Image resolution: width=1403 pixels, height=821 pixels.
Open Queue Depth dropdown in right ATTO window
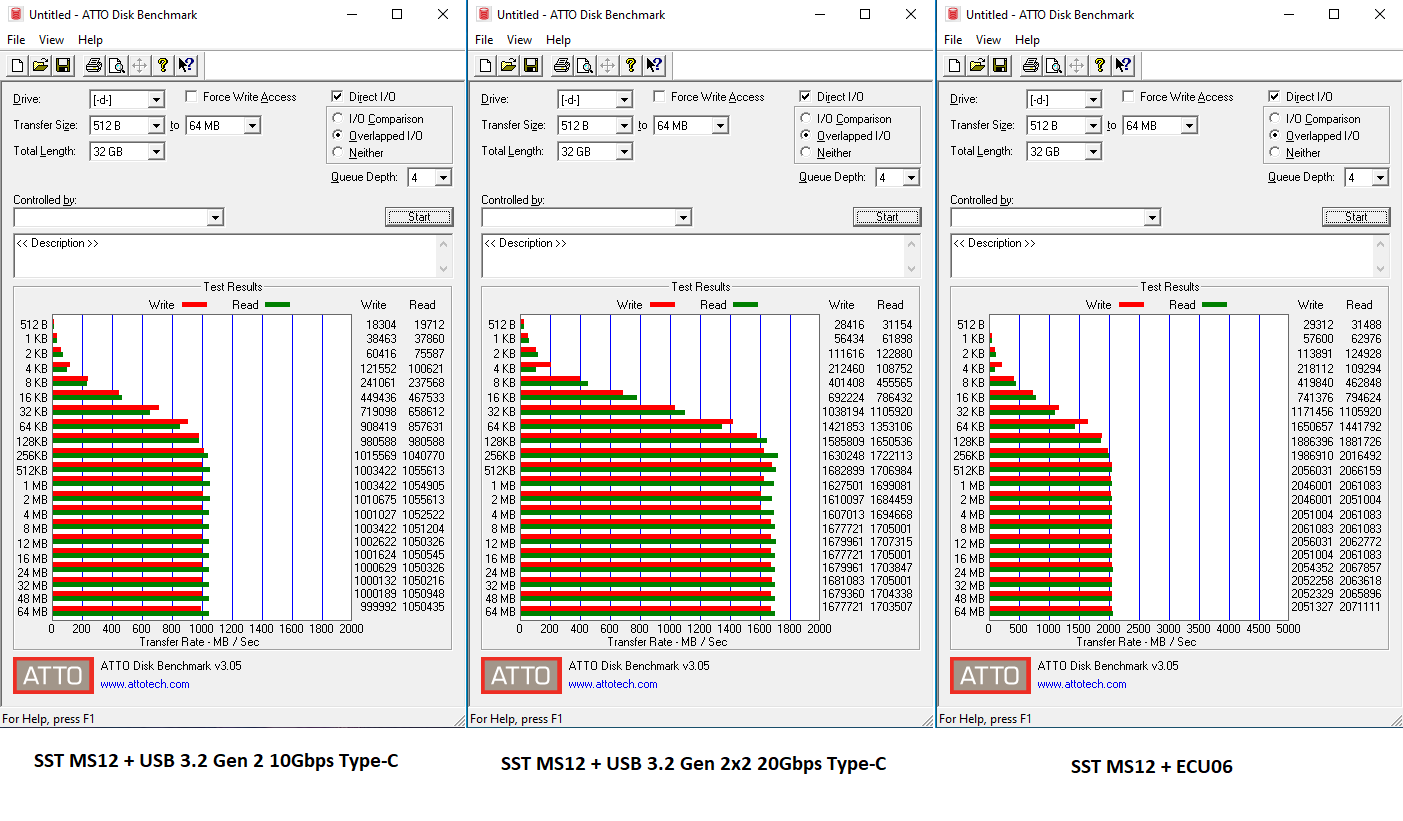1380,177
